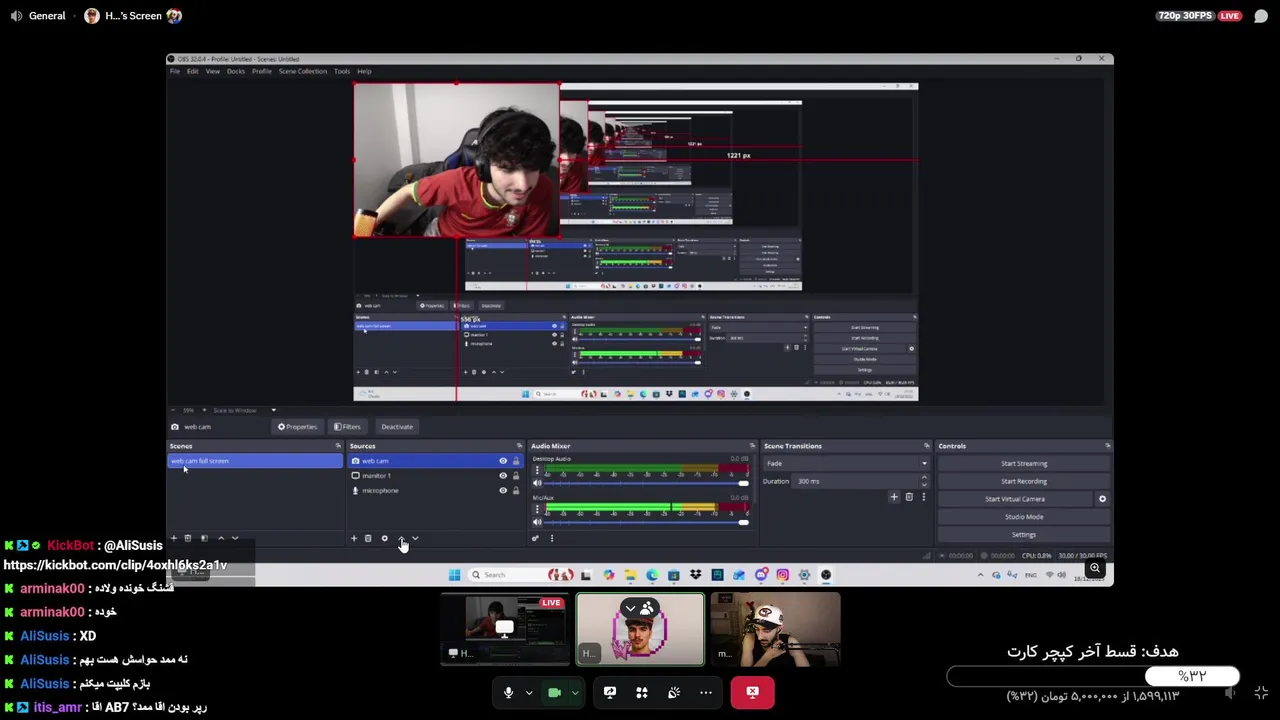
Task: Open Edit menu in OBS
Action: (x=192, y=71)
